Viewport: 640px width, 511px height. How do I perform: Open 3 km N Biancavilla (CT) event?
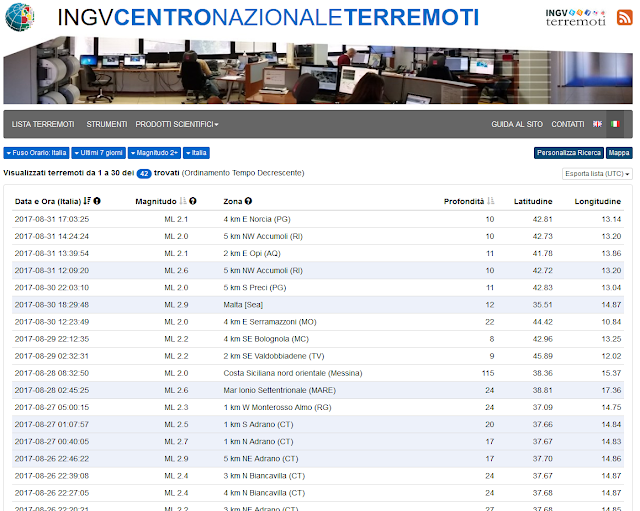[264, 476]
